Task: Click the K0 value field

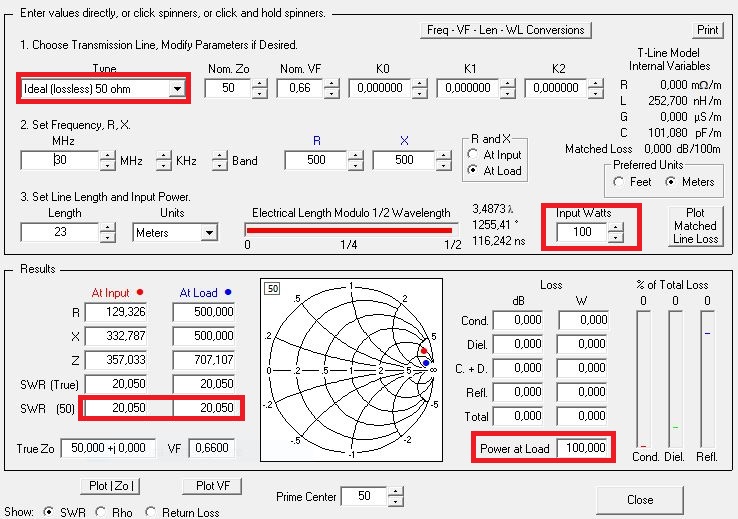Action: (380, 88)
